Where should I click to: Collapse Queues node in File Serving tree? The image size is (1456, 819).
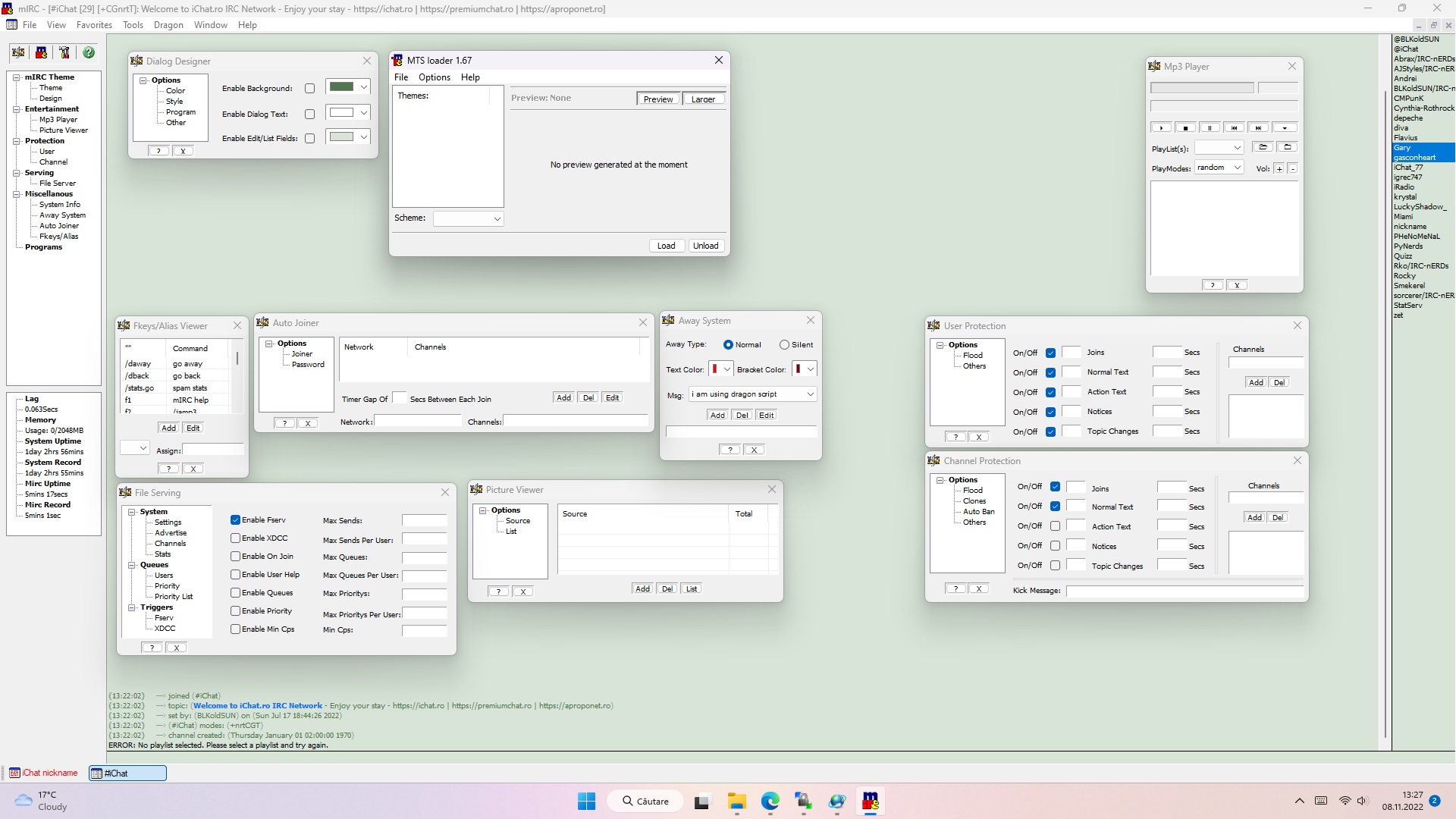[x=132, y=565]
